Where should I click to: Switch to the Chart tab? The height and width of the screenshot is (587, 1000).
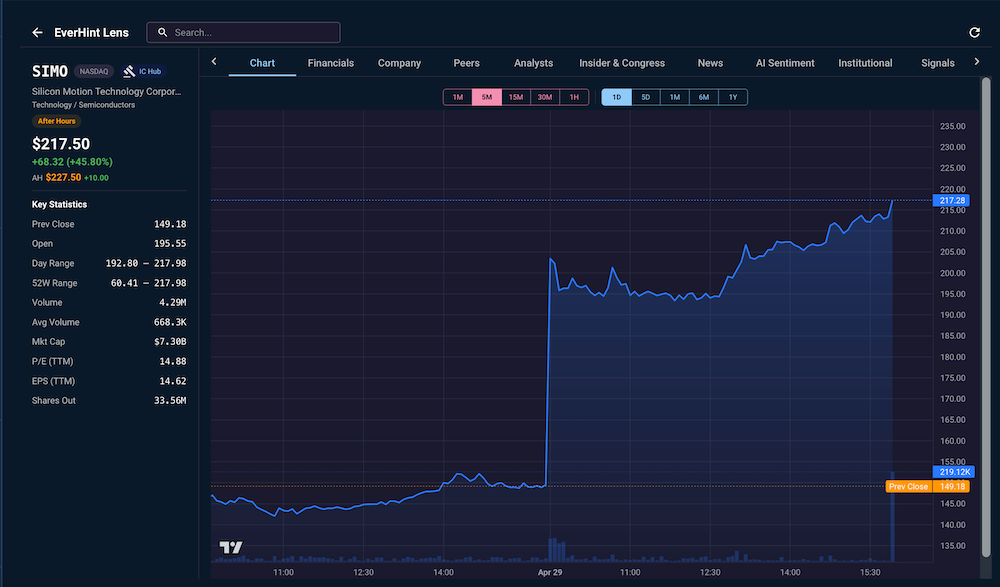262,63
